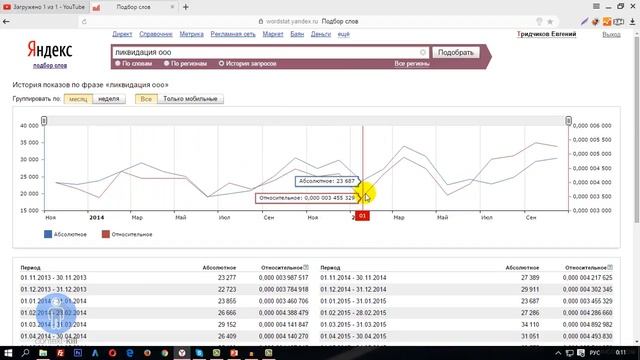Image resolution: width=640 pixels, height=360 pixels.
Task: Open the browser hamburger menu
Action: coord(596,6)
